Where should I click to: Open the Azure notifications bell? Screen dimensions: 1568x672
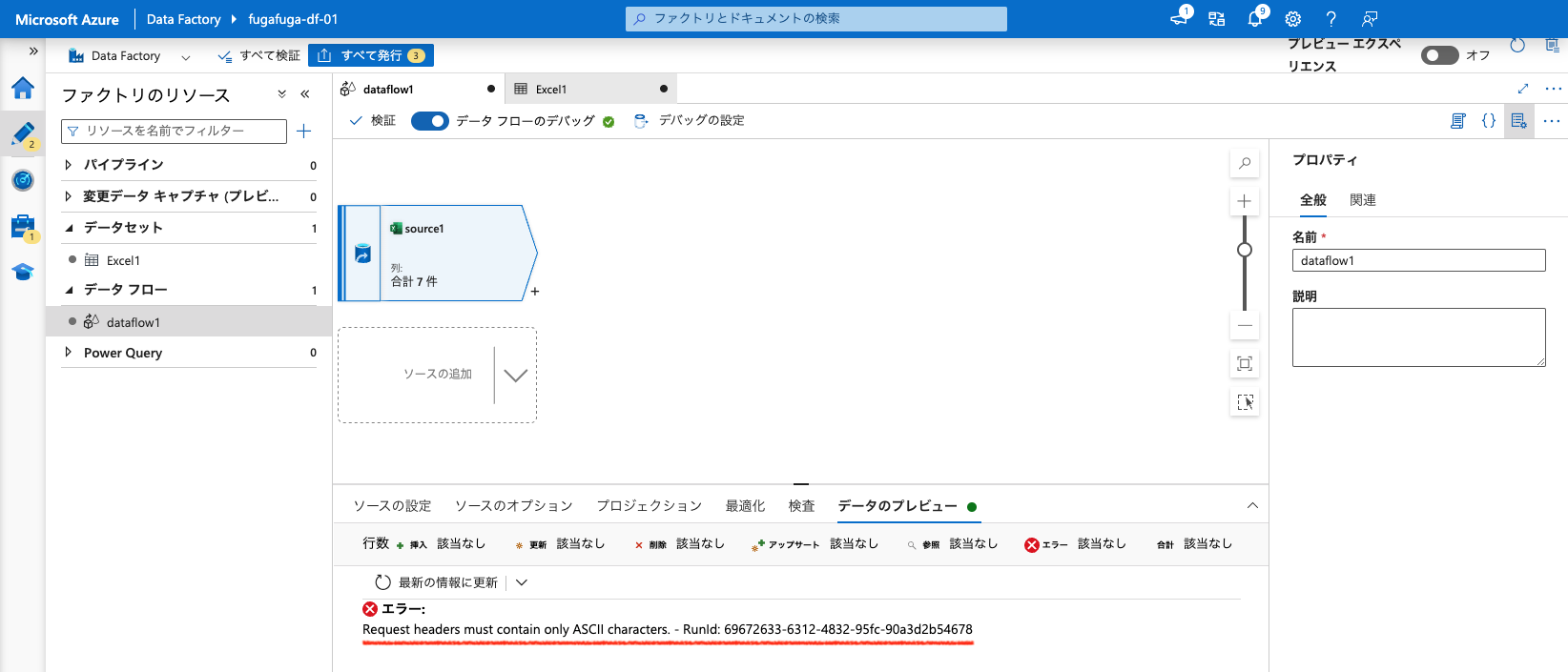(1255, 19)
